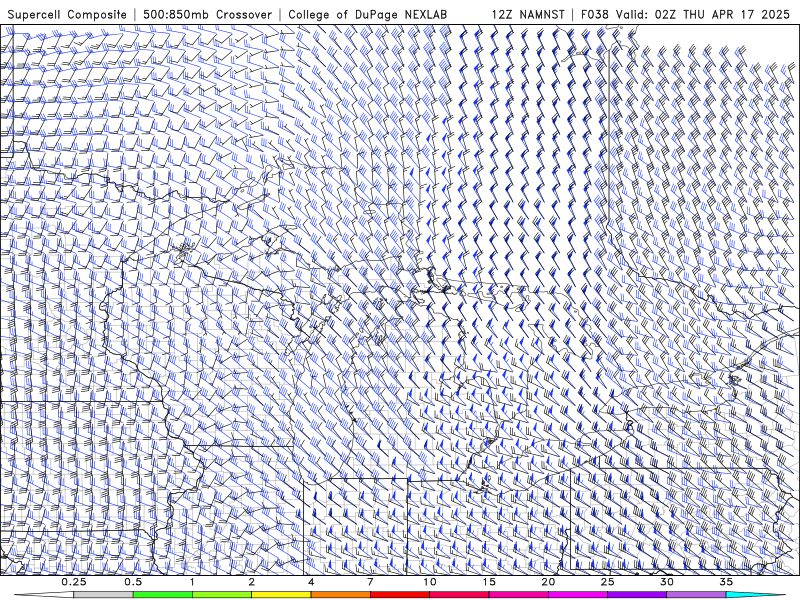Select the bright green color scale swatch
Image resolution: width=800 pixels, height=600 pixels.
(163, 595)
